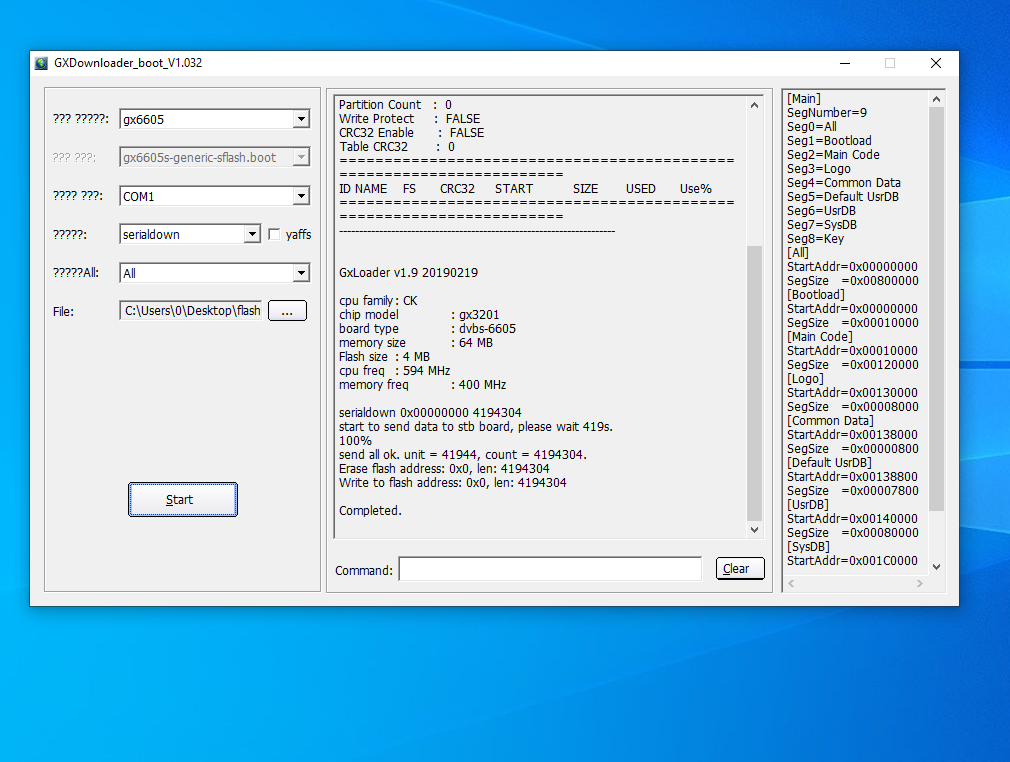Click 'Seg6=UsrDB' config entry
The image size is (1010, 762).
coord(821,211)
